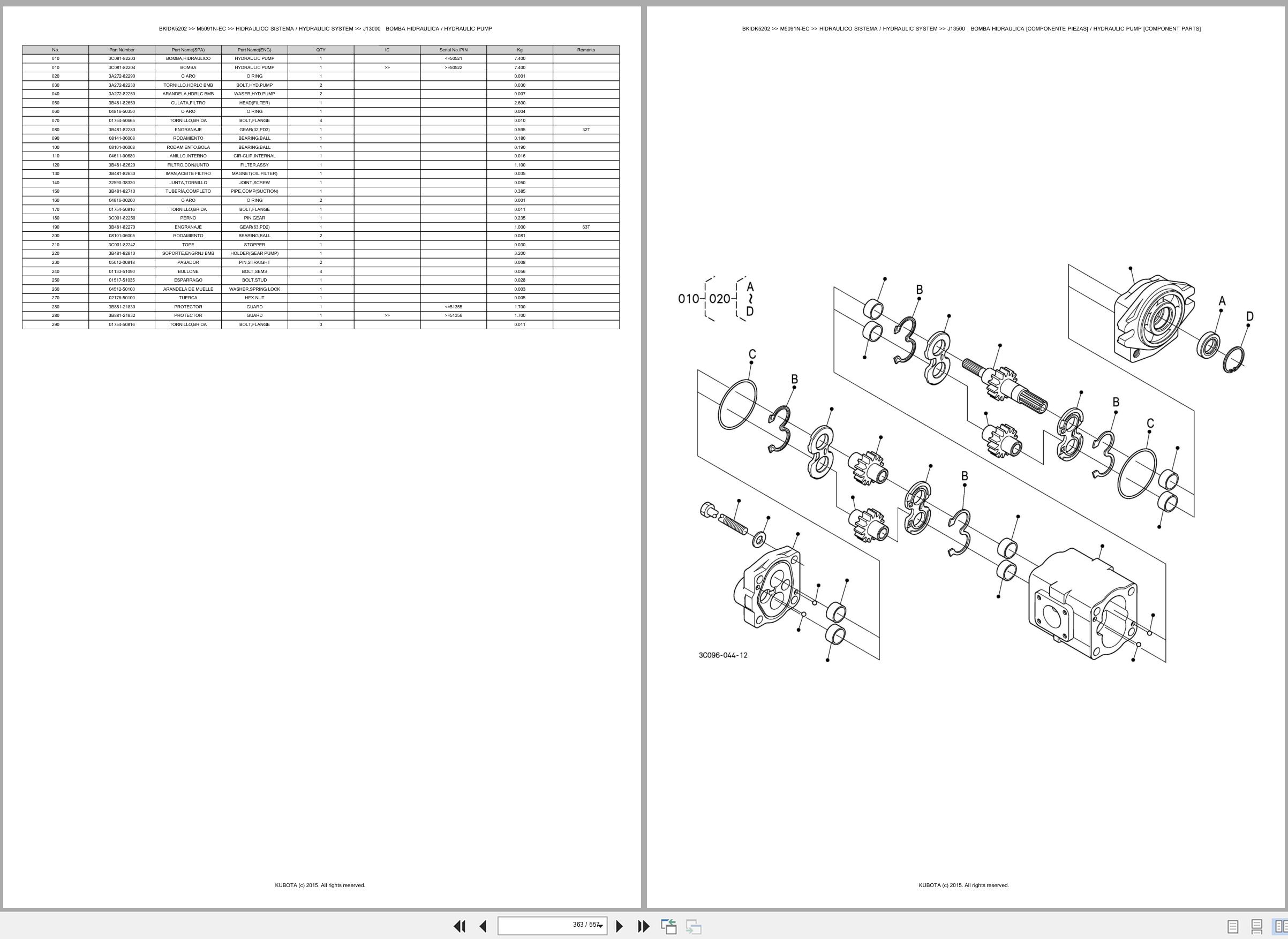This screenshot has height=939, width=1288.
Task: Click the diagram code 3C096-044-12
Action: coord(723,655)
